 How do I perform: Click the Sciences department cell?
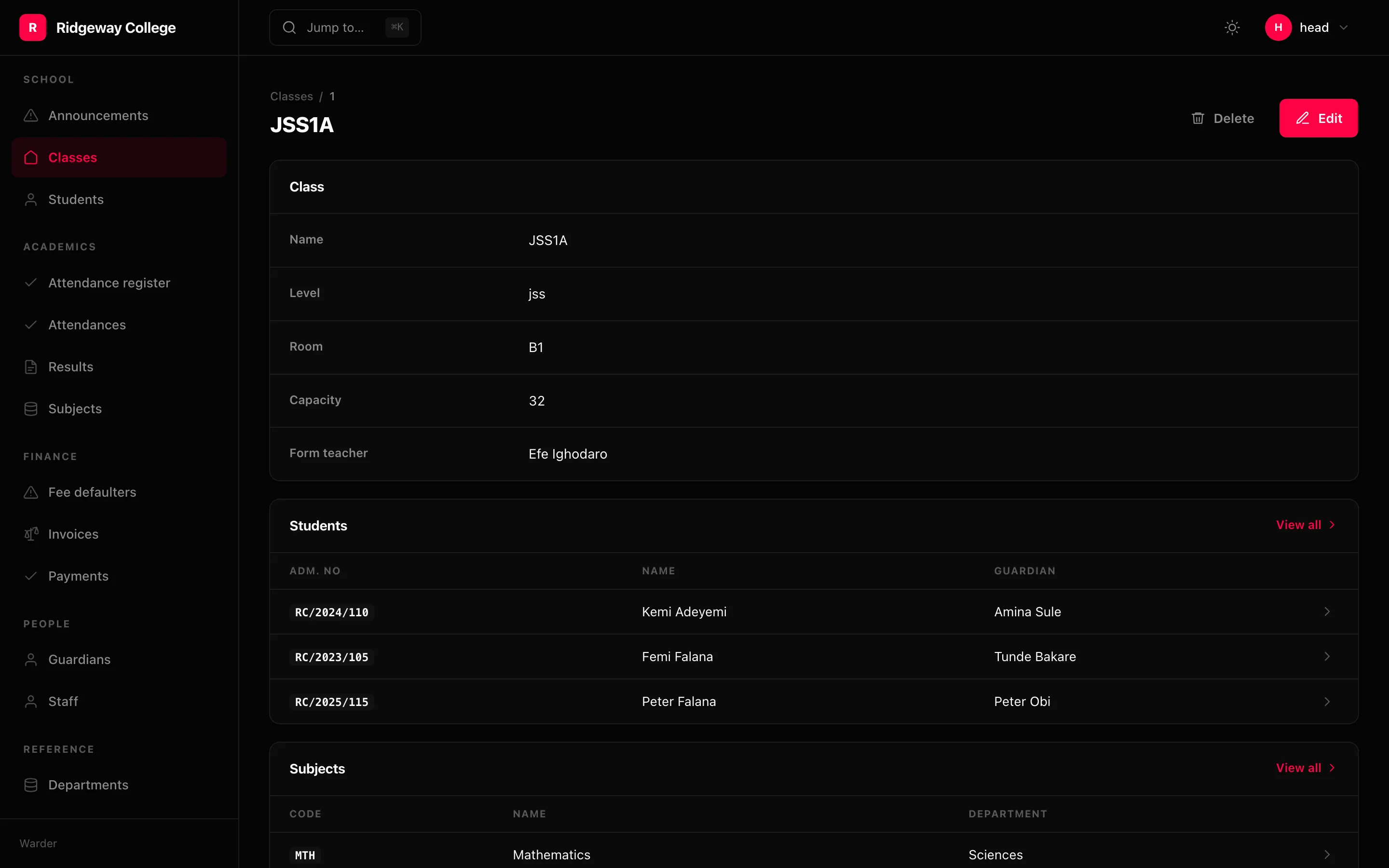(x=996, y=855)
